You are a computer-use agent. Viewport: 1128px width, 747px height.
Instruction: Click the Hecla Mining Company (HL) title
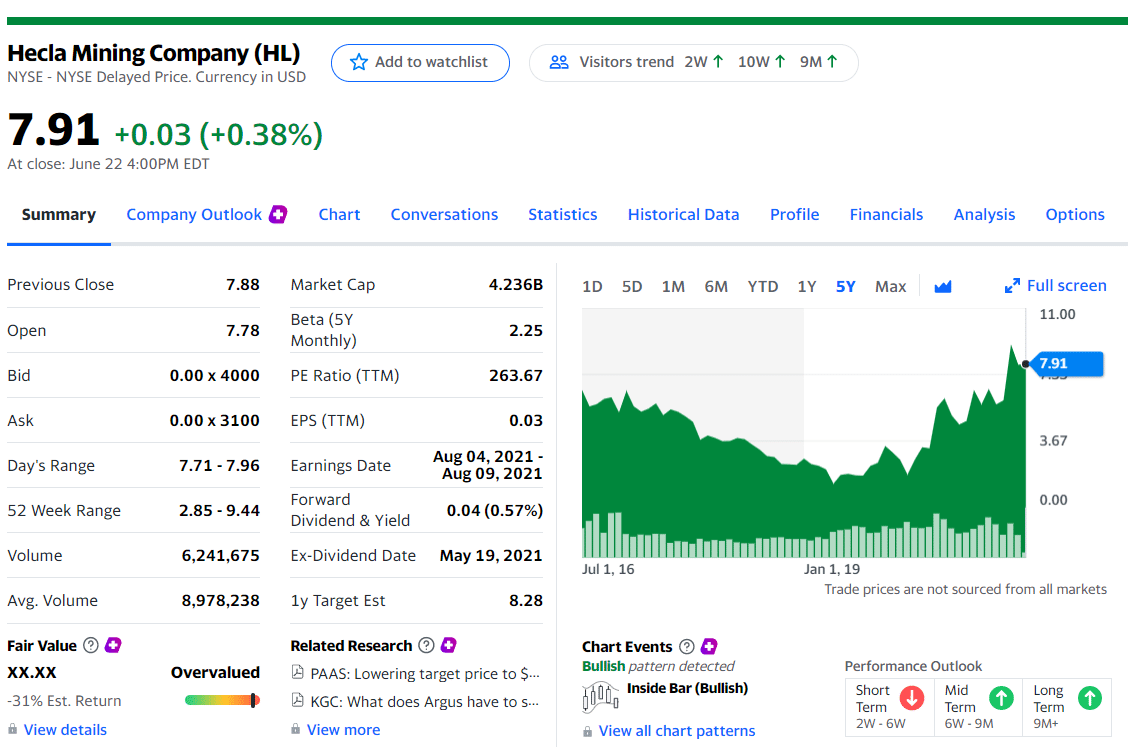point(154,53)
